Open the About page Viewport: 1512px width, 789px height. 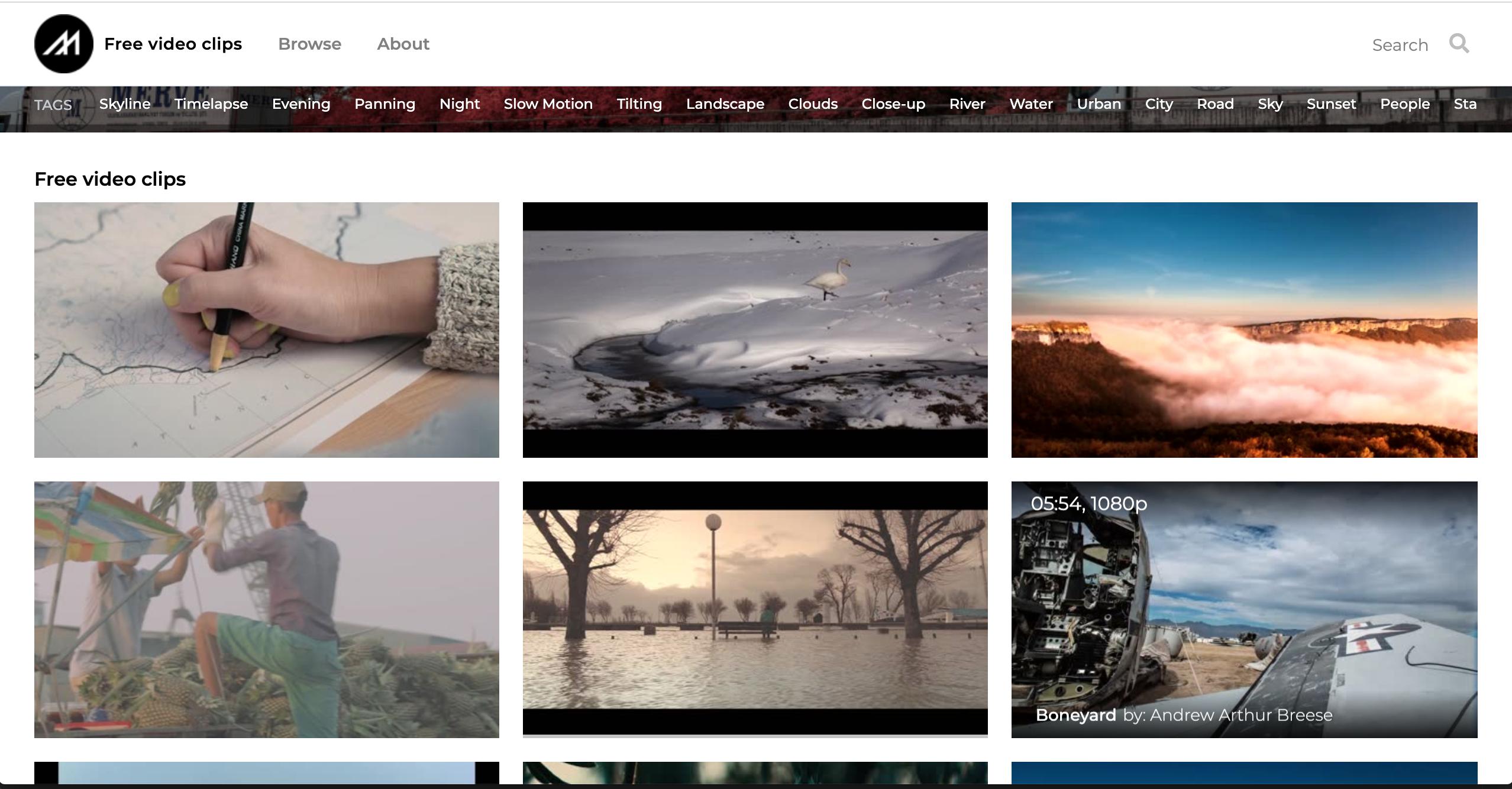pos(403,44)
